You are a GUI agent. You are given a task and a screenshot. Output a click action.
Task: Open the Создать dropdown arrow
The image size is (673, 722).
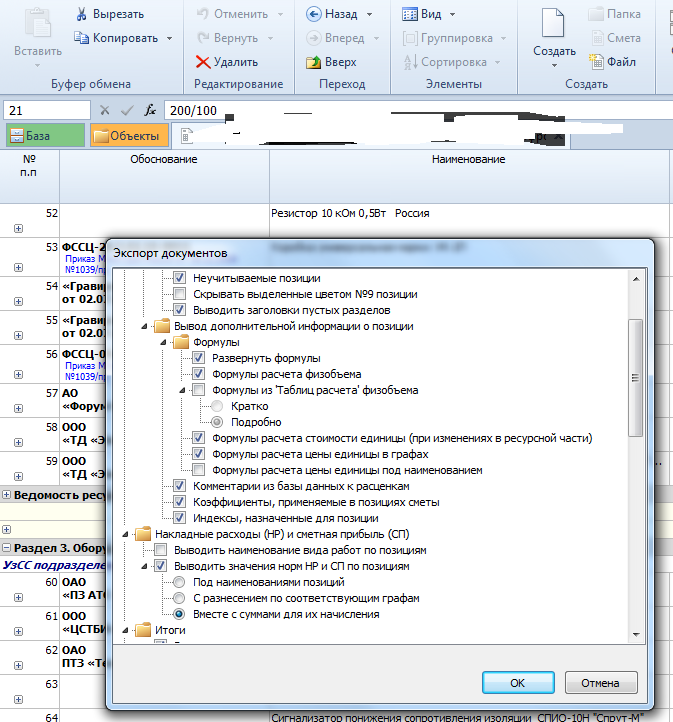[x=554, y=65]
